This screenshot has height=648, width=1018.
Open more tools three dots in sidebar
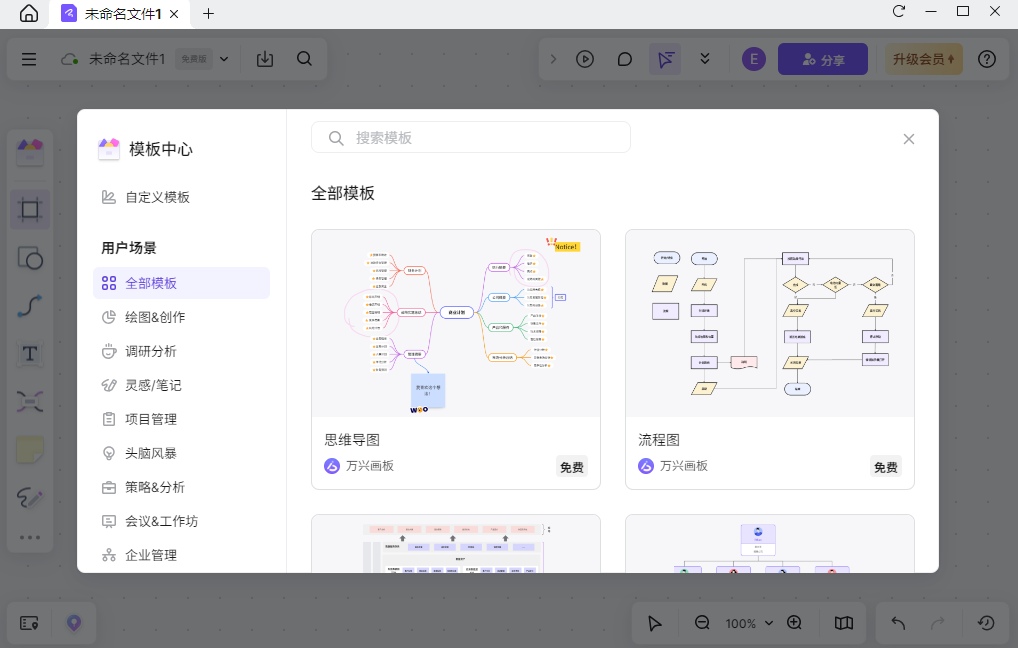tap(30, 538)
